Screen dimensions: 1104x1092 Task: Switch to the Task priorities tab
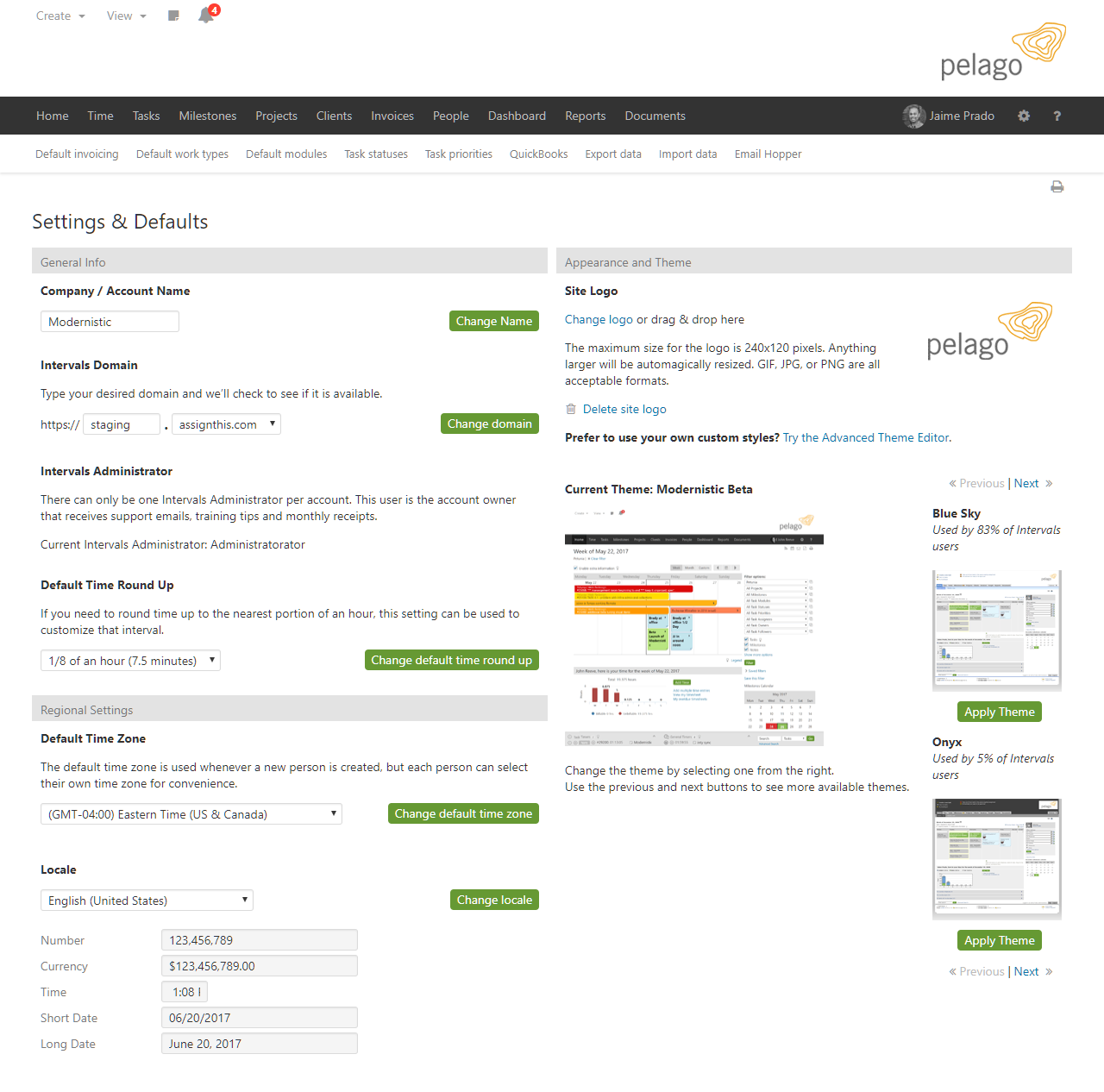click(458, 154)
